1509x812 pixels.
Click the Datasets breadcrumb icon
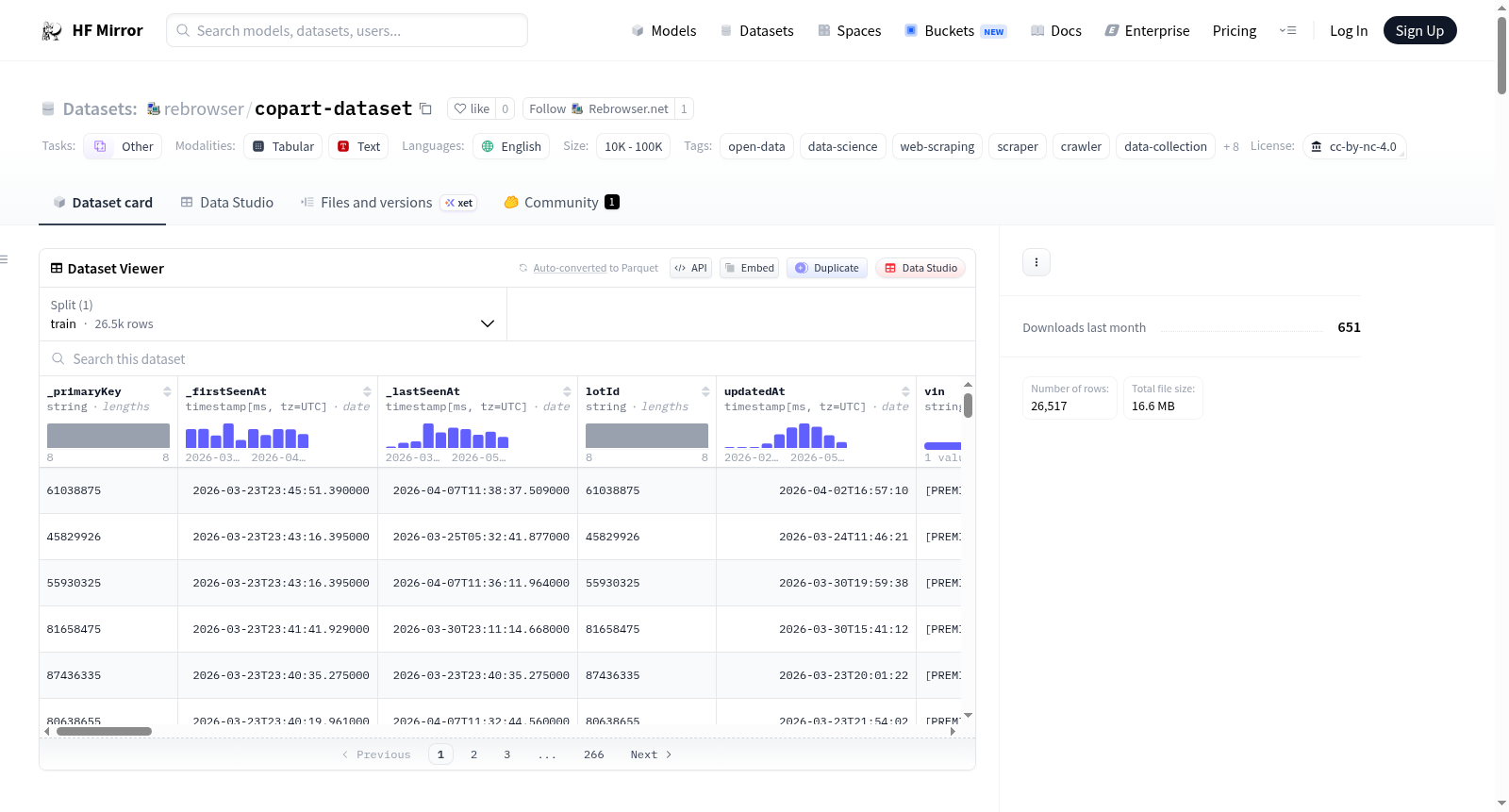[48, 109]
